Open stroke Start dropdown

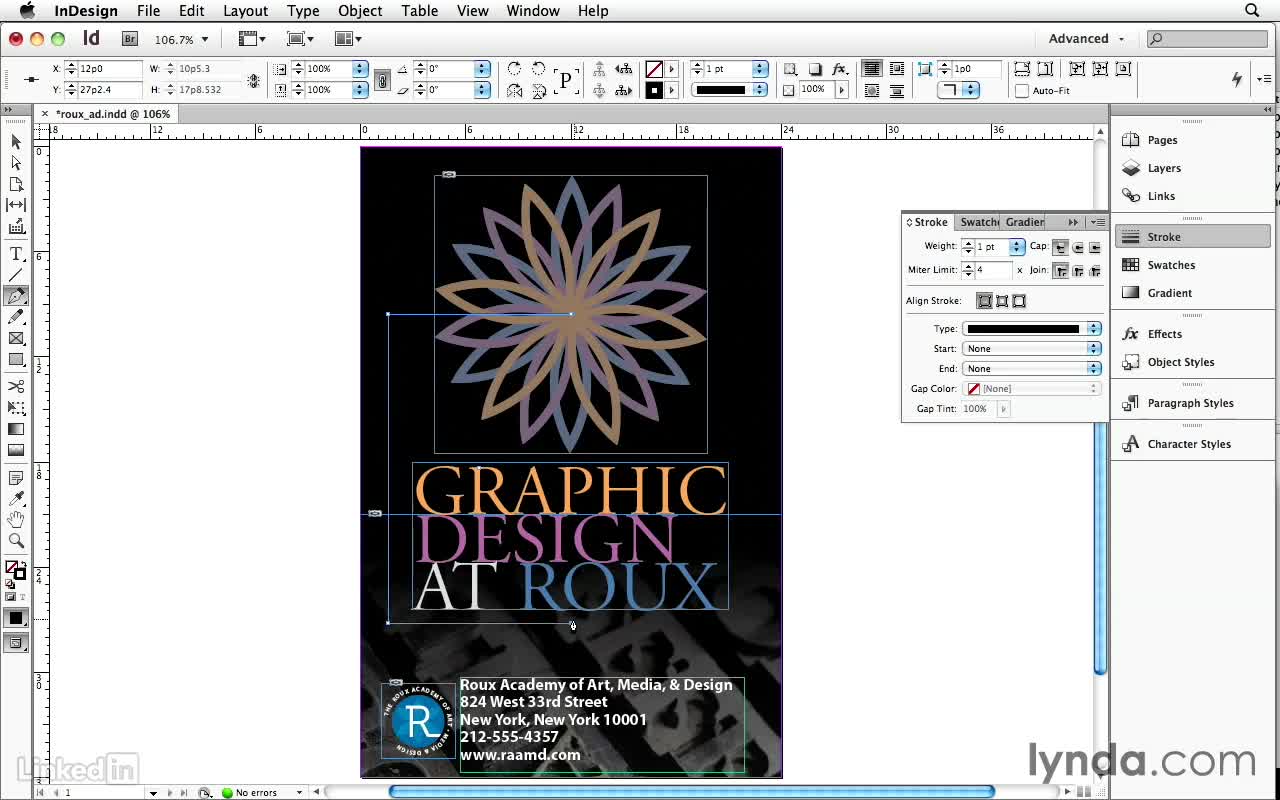click(x=1031, y=349)
